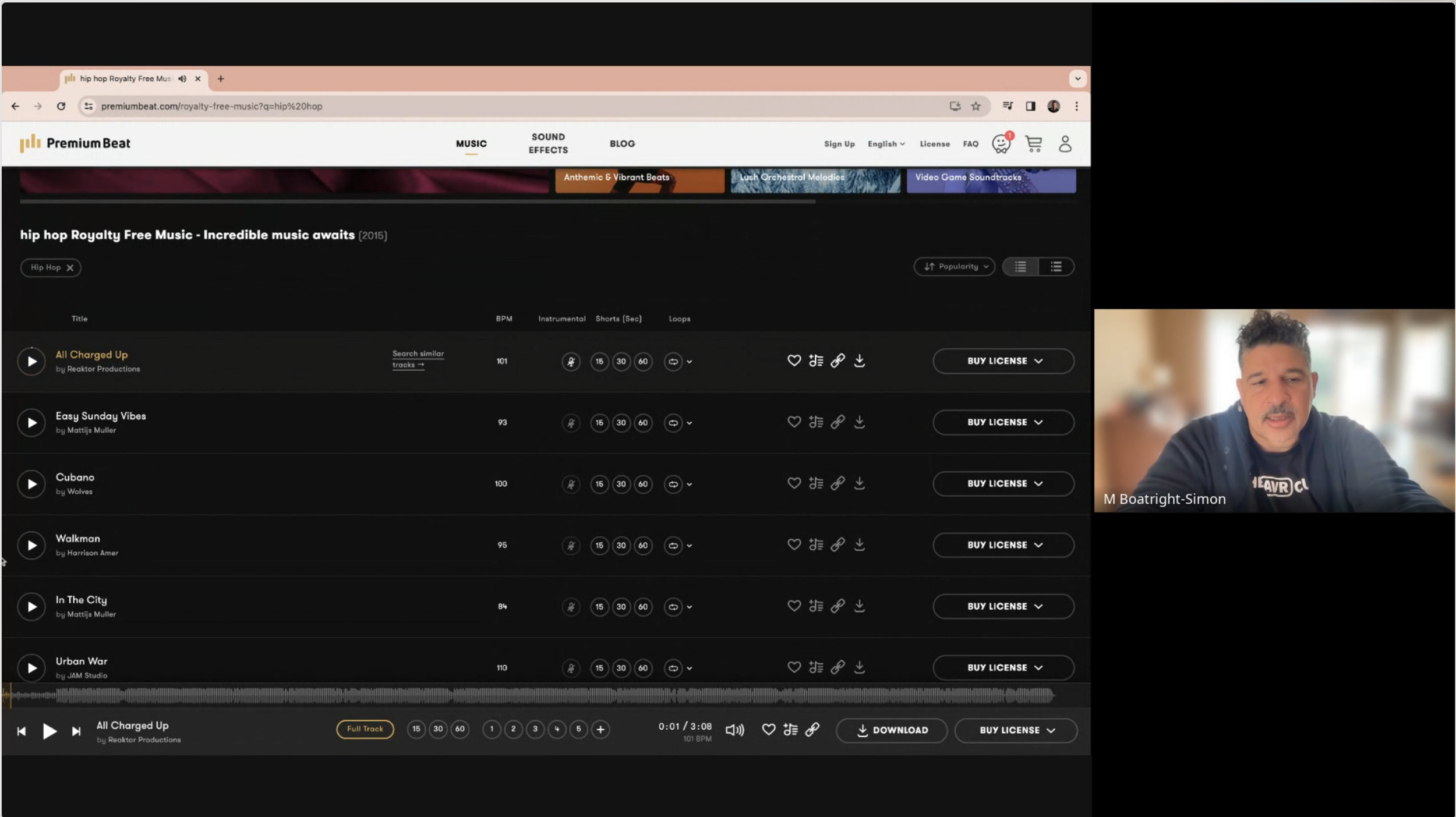Image resolution: width=1456 pixels, height=817 pixels.
Task: Download the Cubano track preview
Action: point(859,483)
